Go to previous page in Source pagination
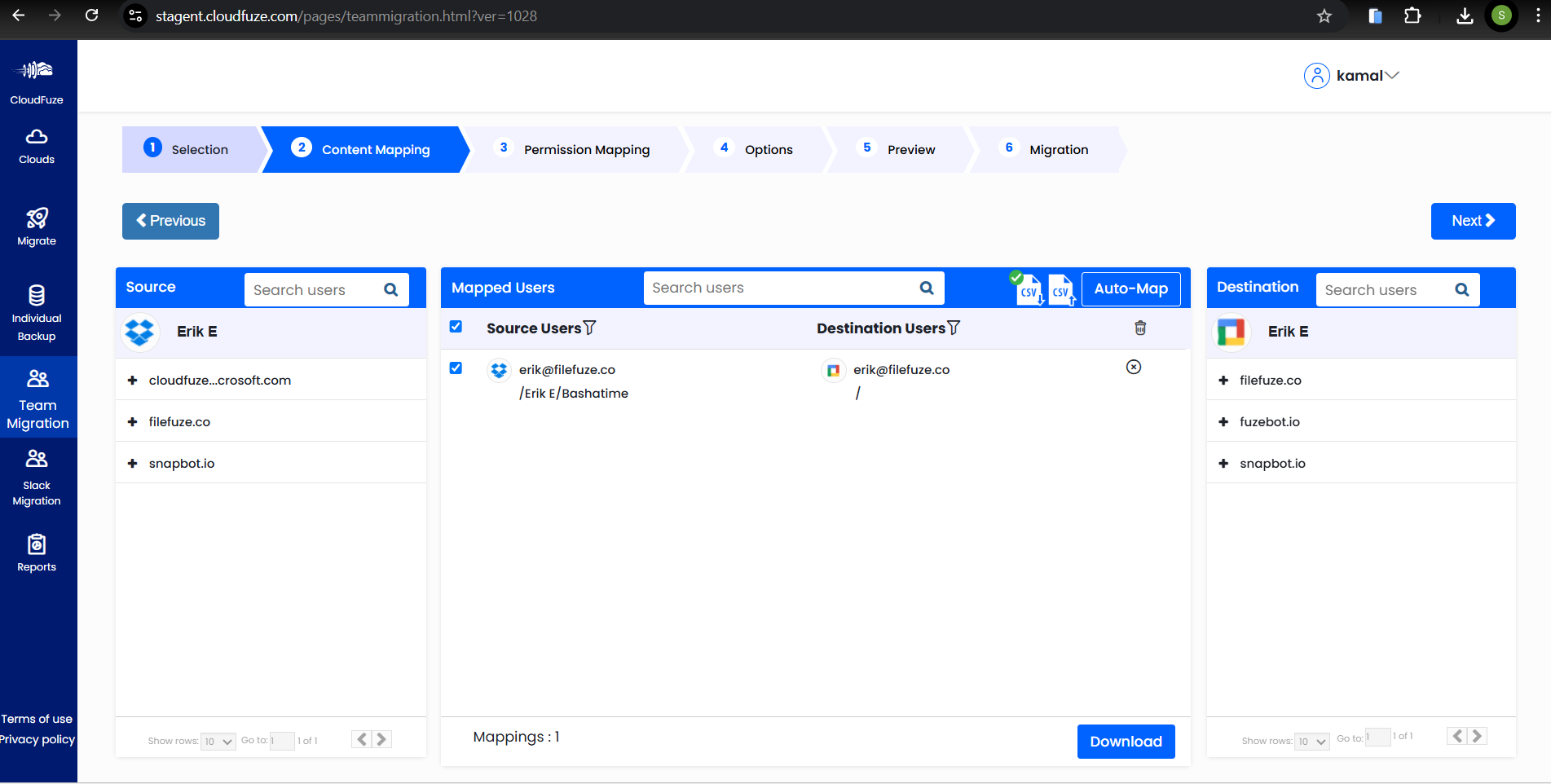The height and width of the screenshot is (784, 1551). 362,739
